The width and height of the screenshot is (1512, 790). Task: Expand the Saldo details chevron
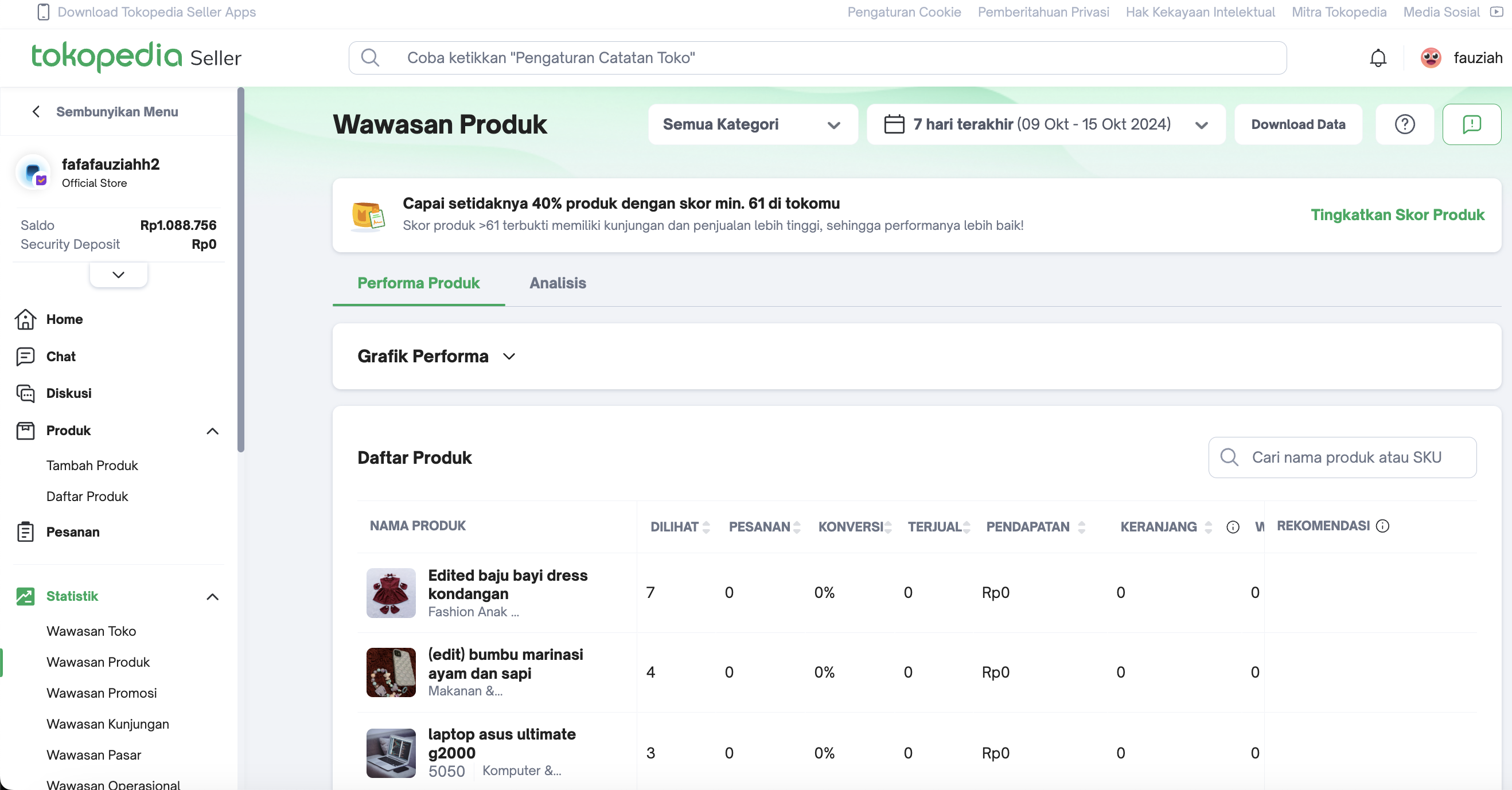119,275
